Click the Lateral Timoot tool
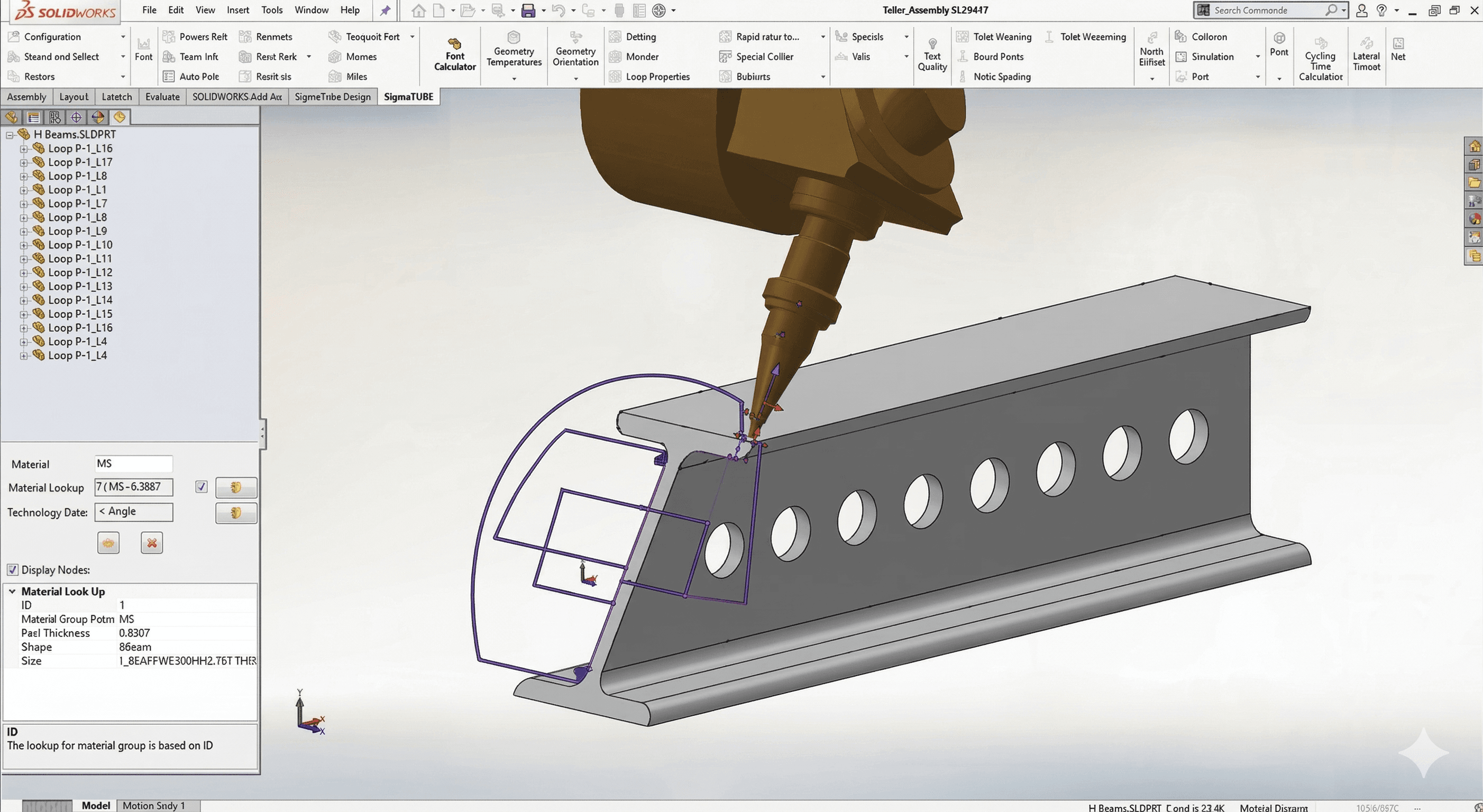The width and height of the screenshot is (1483, 812). pyautogui.click(x=1366, y=56)
